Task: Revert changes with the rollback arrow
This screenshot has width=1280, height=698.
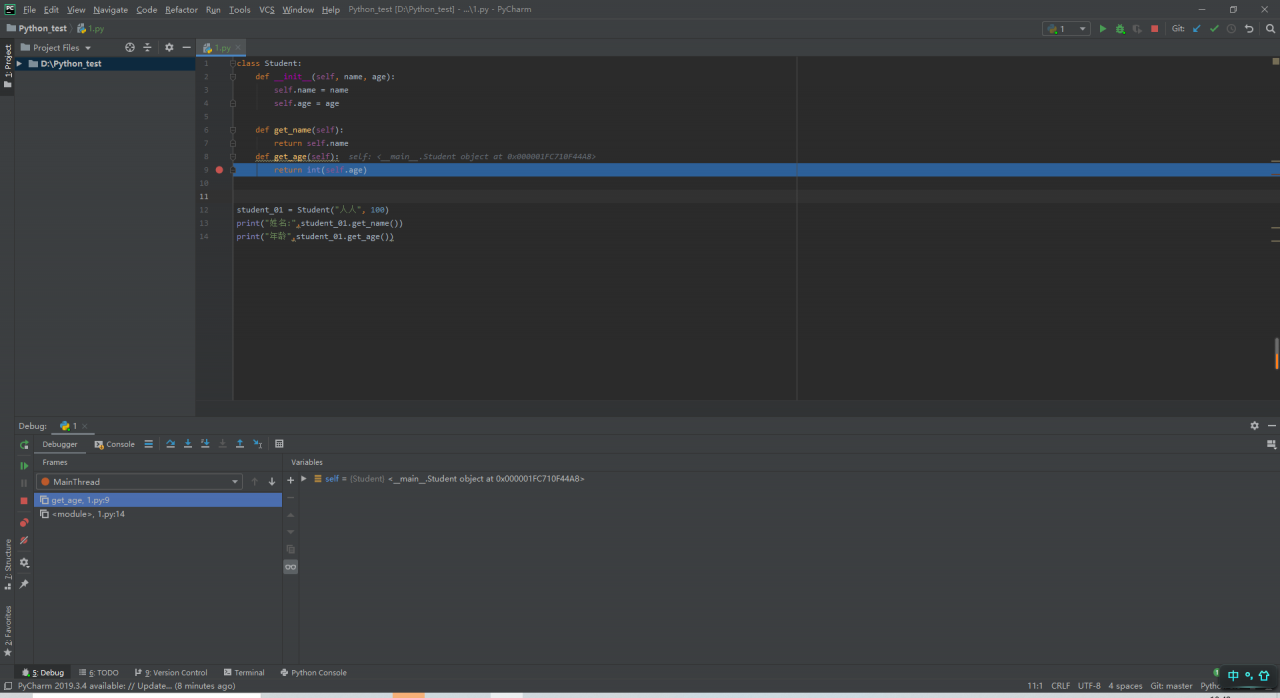Action: click(1249, 29)
